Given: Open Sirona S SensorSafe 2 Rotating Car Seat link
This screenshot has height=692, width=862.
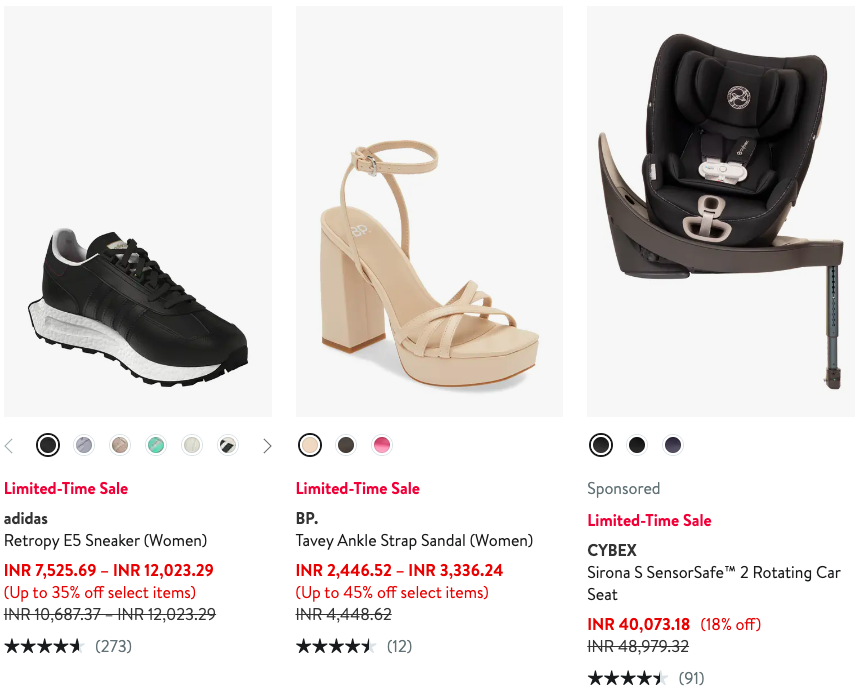Looking at the screenshot, I should tap(714, 583).
